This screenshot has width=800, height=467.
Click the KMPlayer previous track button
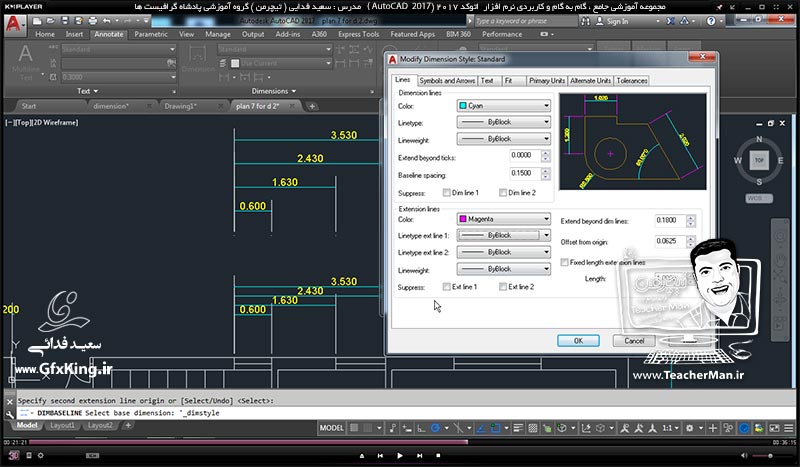point(380,455)
